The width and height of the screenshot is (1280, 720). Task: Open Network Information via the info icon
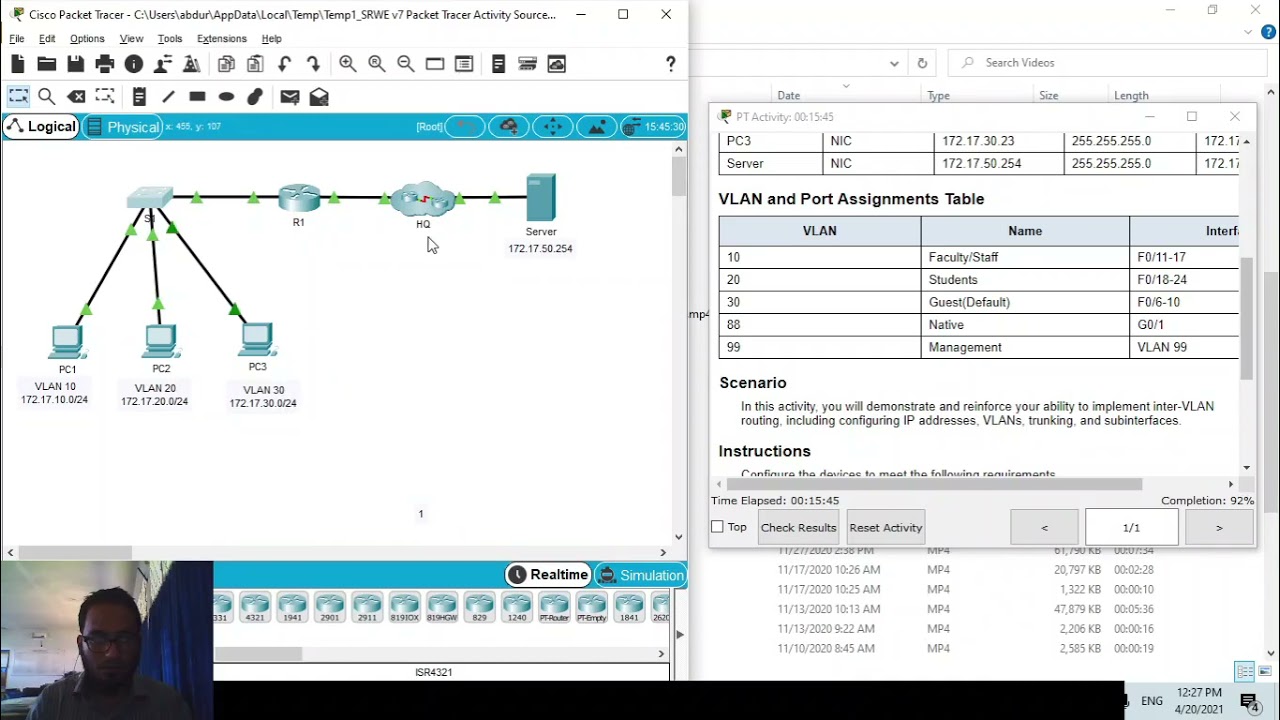[x=134, y=64]
